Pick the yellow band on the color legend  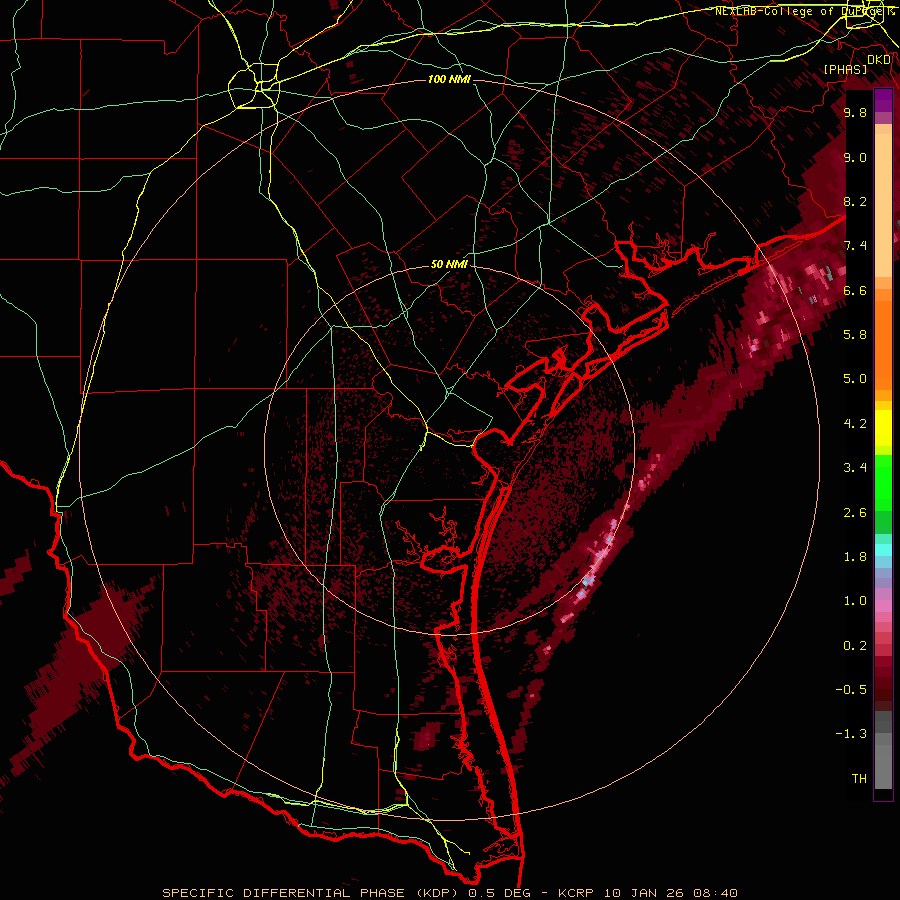[x=883, y=428]
